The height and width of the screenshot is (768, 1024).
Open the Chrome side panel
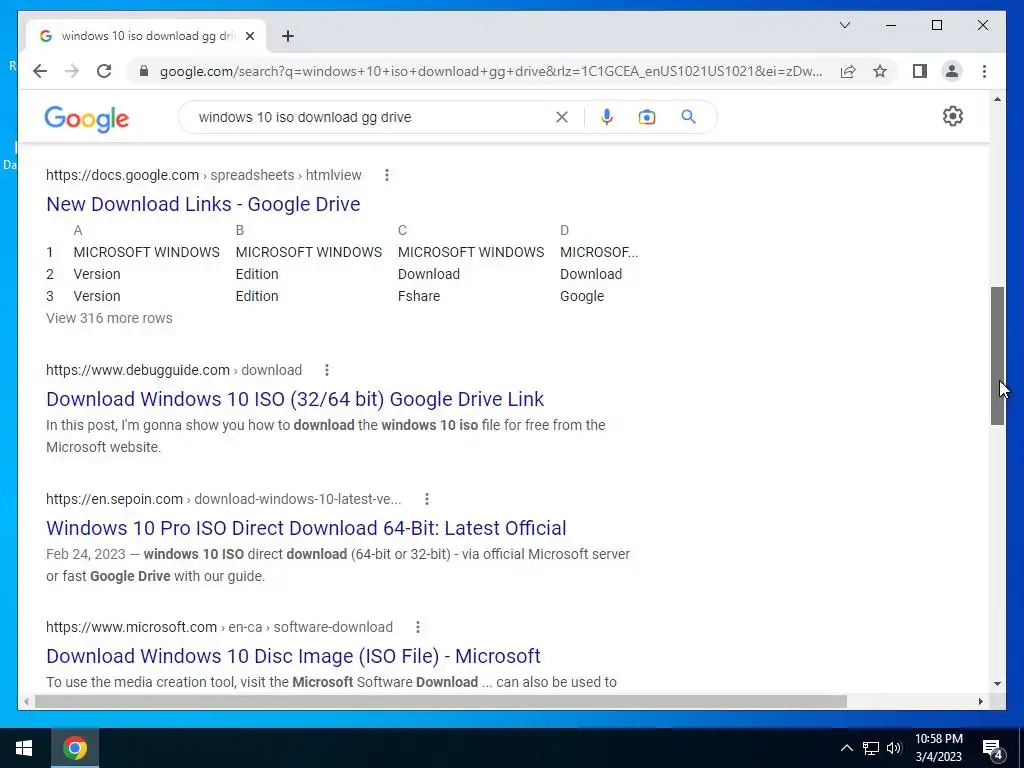tap(920, 71)
